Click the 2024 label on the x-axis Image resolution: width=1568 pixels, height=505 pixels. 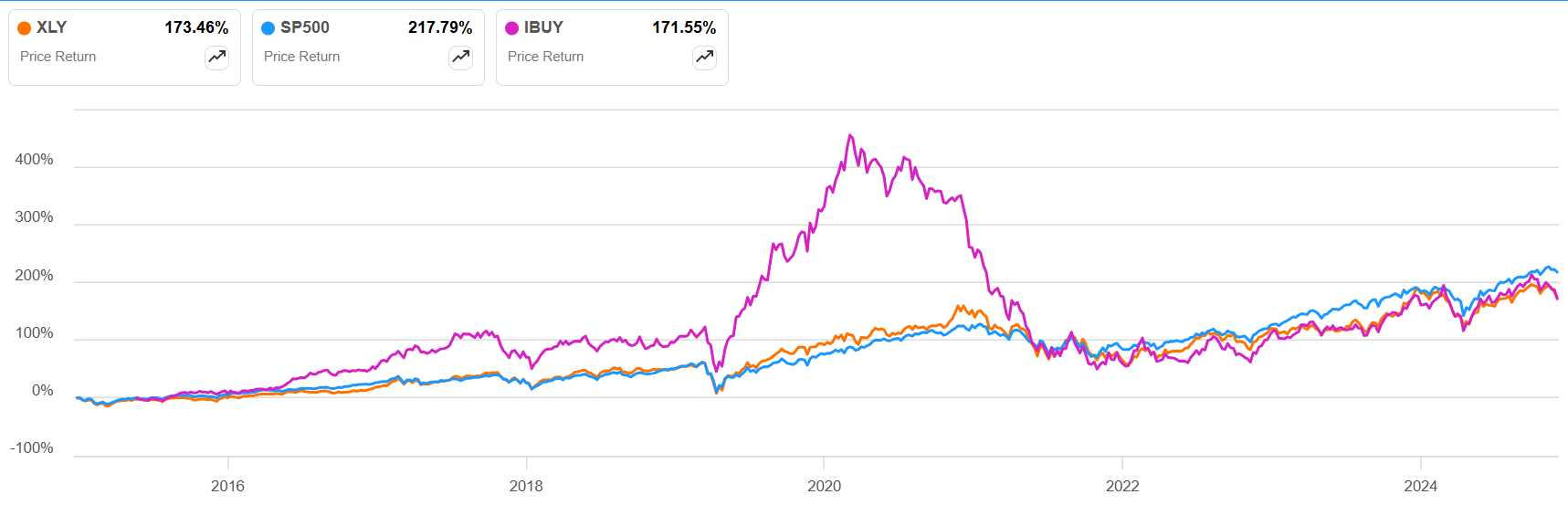coord(1420,486)
